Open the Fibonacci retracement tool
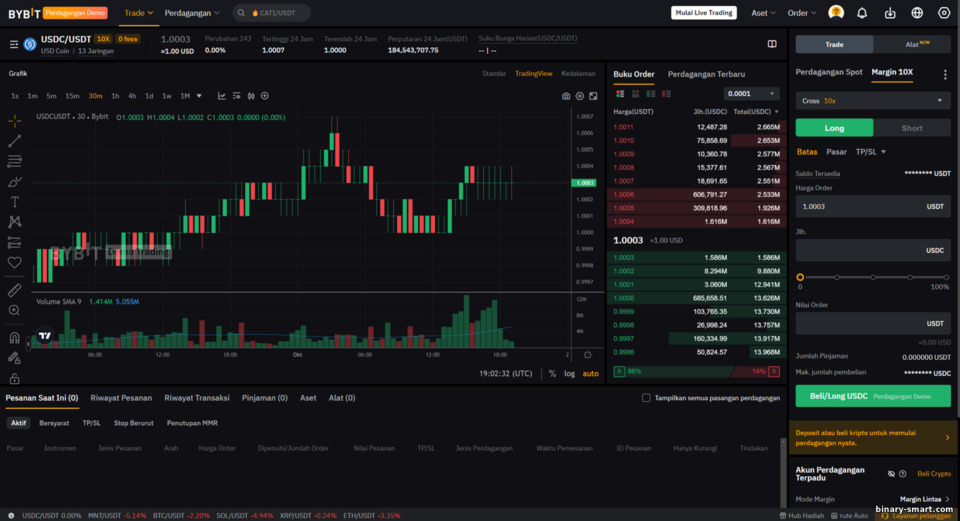 pyautogui.click(x=15, y=161)
